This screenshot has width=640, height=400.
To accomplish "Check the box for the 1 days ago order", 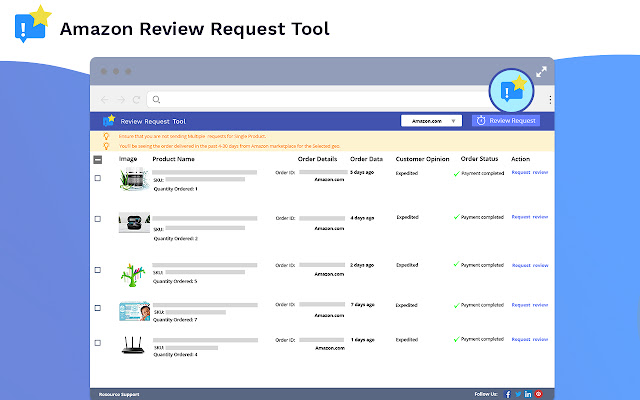I will [98, 343].
